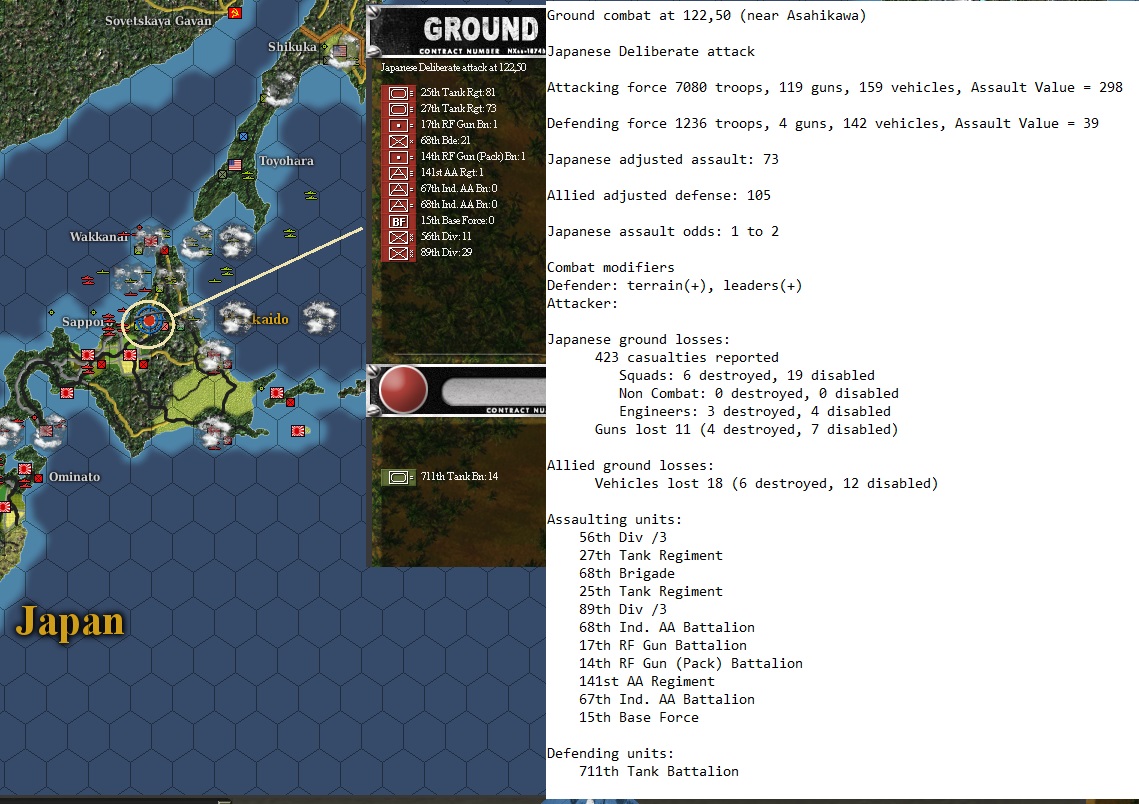The height and width of the screenshot is (804, 1139).
Task: Click '15th Base Force' in report
Action: click(x=639, y=717)
